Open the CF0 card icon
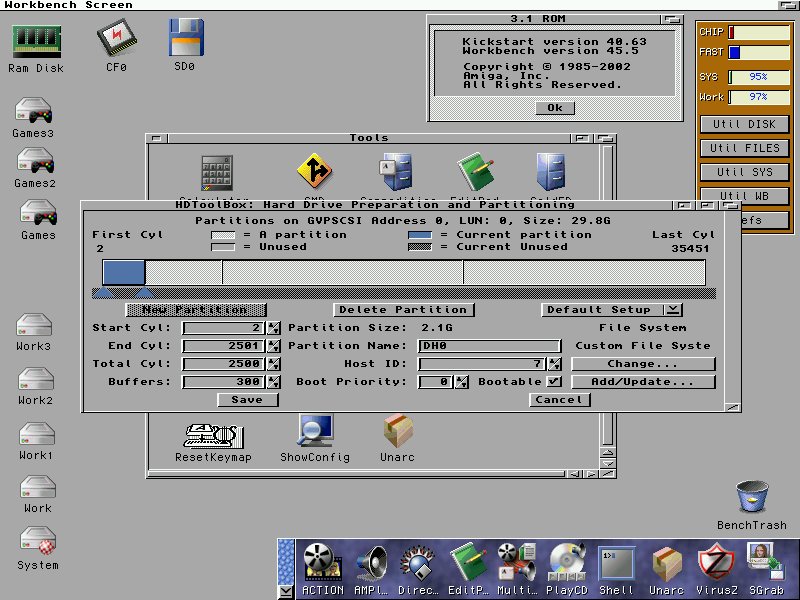Viewport: 800px width, 600px height. pos(117,37)
